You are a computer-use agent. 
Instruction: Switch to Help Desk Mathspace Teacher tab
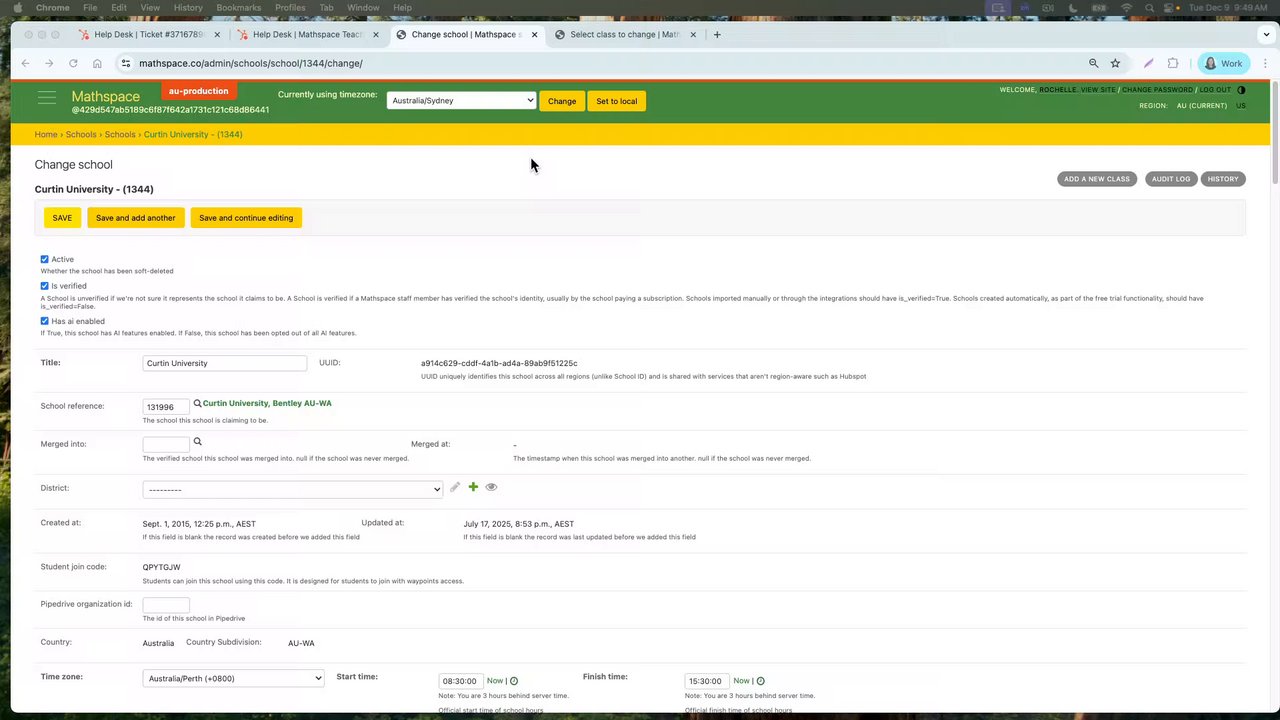point(309,34)
